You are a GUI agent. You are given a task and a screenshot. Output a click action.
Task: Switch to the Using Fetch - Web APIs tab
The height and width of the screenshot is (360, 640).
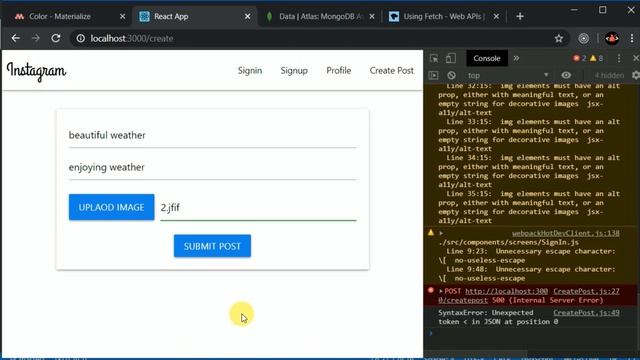(x=444, y=16)
